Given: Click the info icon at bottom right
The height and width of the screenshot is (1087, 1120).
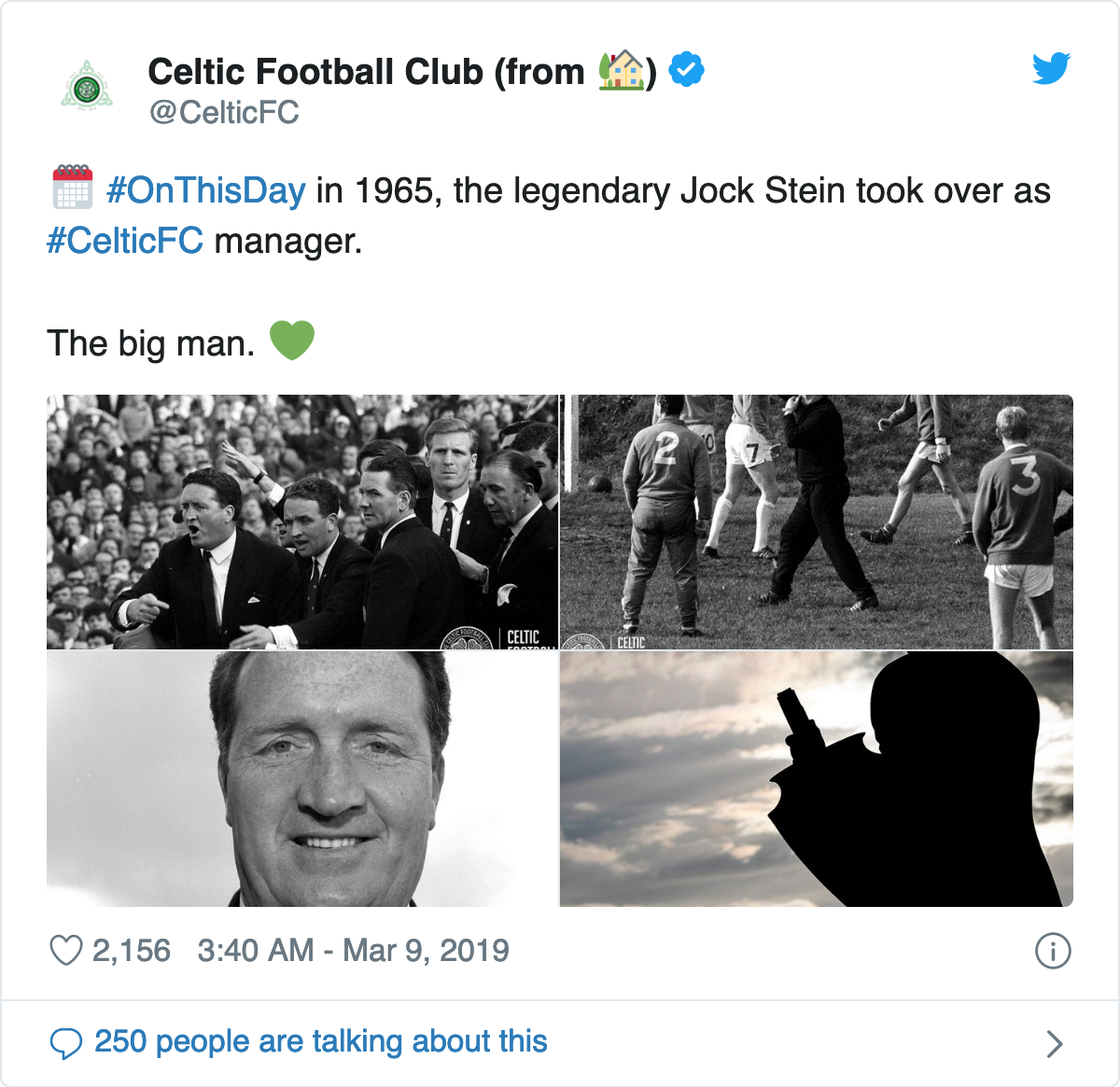Looking at the screenshot, I should (x=1053, y=952).
